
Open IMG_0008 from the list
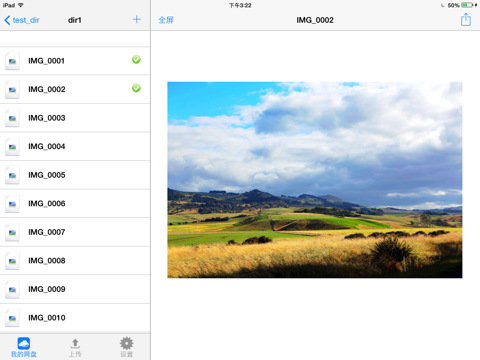tap(75, 261)
